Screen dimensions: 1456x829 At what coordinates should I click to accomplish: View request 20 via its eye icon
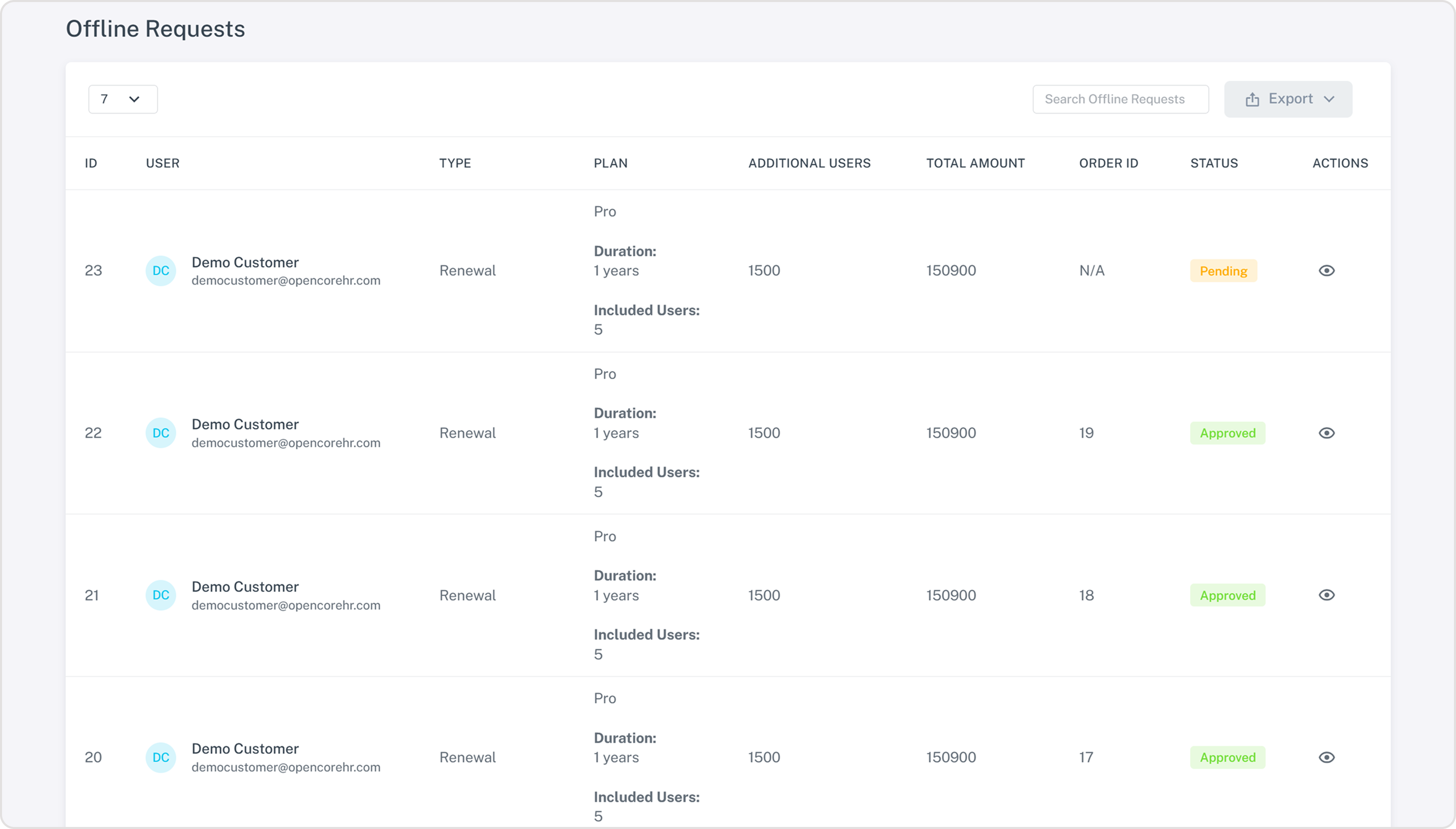[1326, 757]
